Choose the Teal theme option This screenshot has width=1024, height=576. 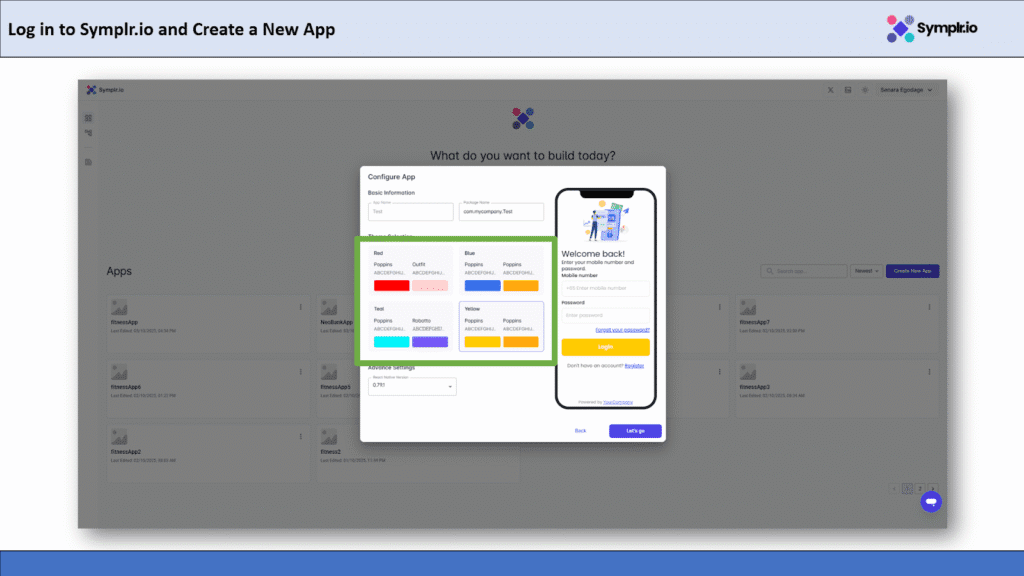pos(410,327)
